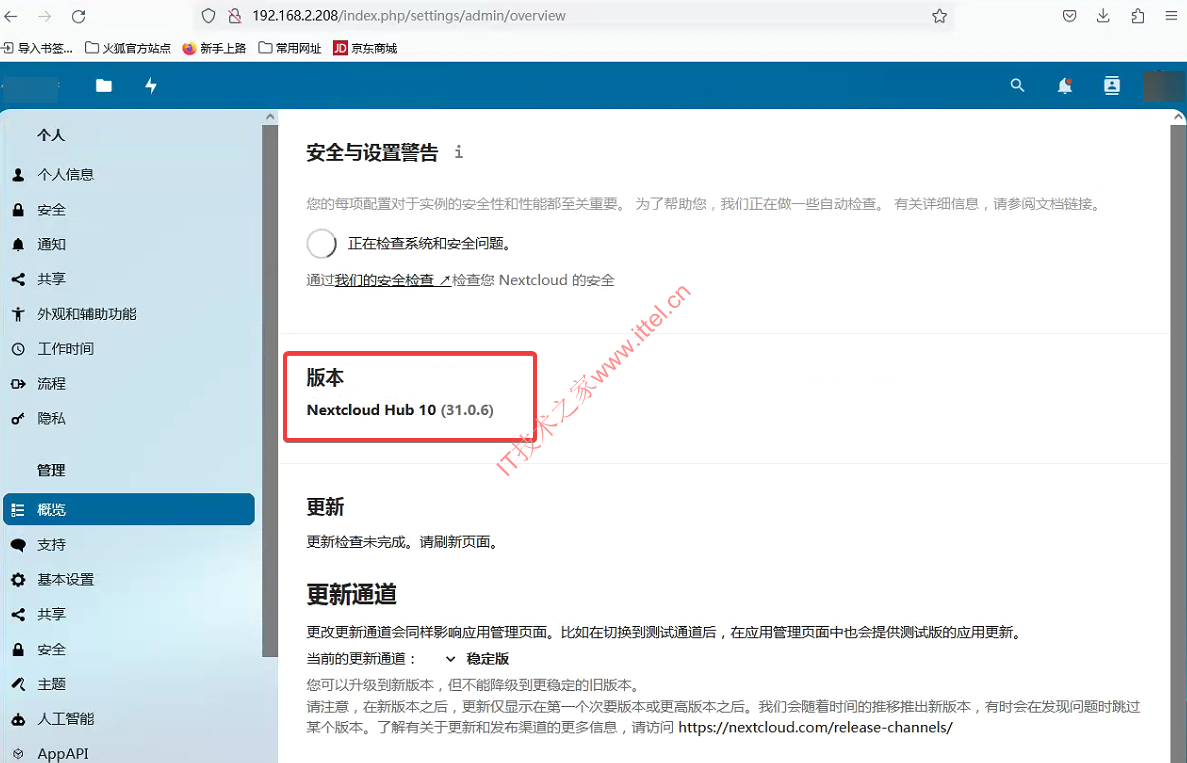
Task: Click the info icon beside 安全与设置警告
Action: tap(459, 152)
